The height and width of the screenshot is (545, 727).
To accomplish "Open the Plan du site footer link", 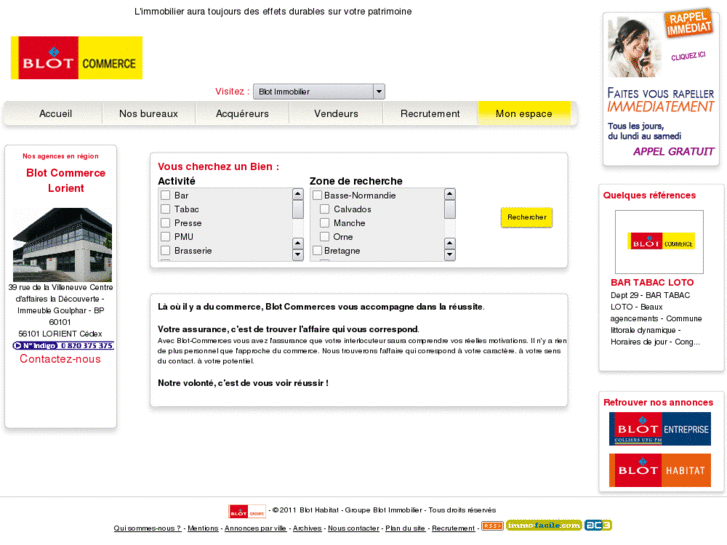I will (x=405, y=528).
